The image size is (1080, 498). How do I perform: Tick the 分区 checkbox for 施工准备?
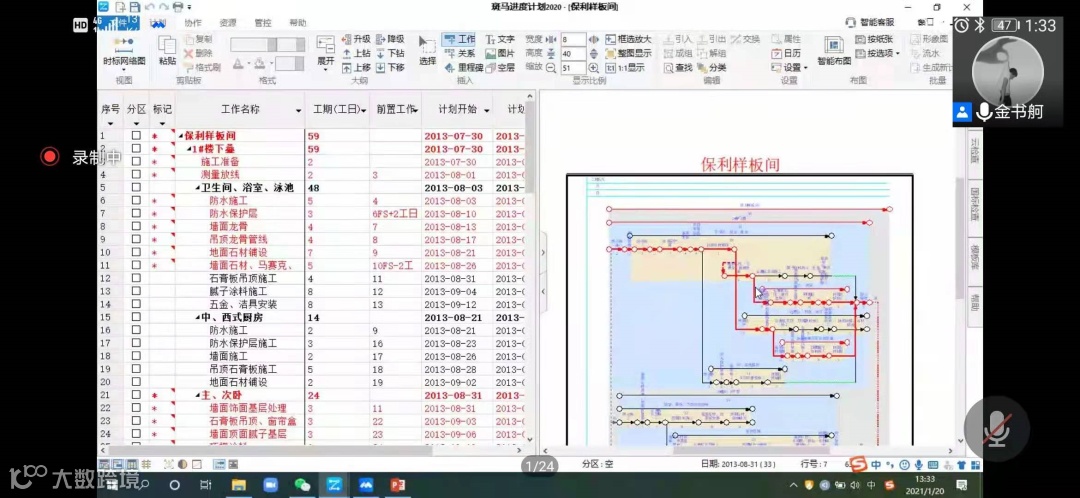point(136,161)
